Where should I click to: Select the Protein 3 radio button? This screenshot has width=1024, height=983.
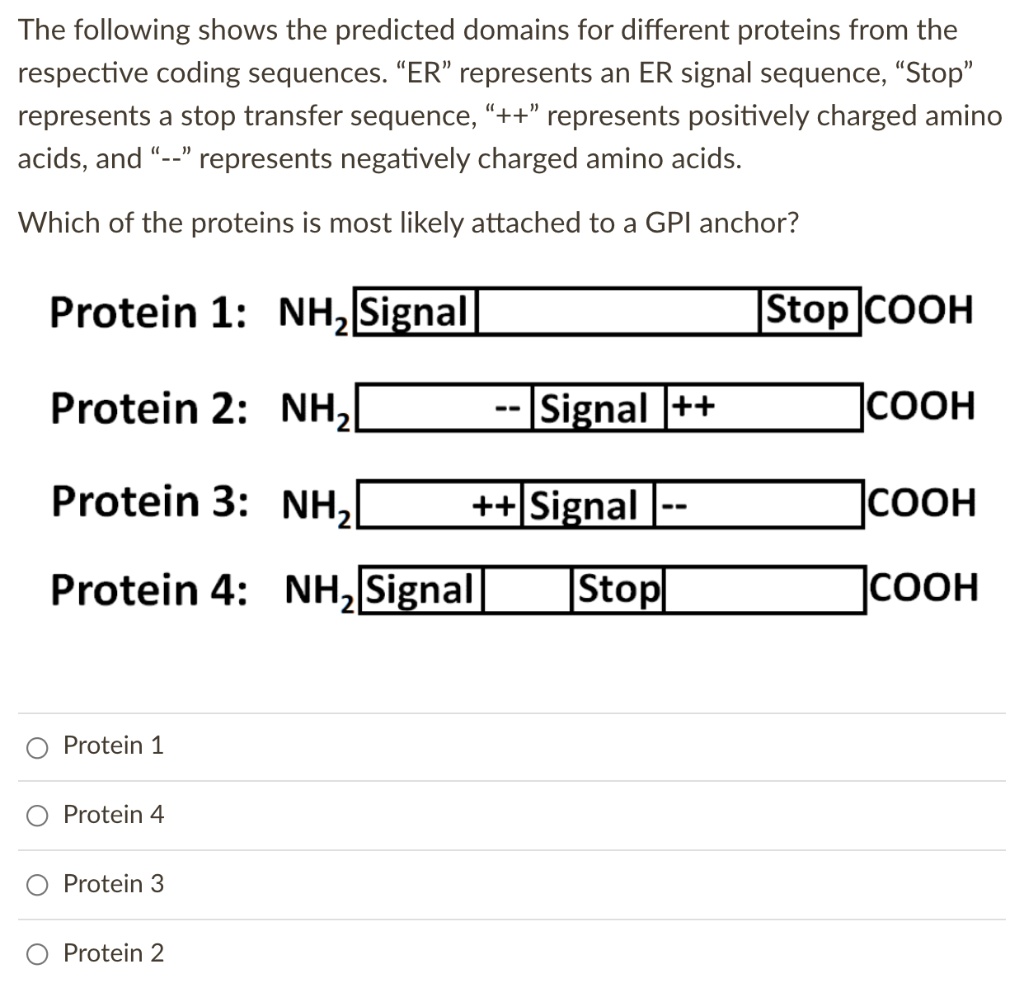point(37,884)
